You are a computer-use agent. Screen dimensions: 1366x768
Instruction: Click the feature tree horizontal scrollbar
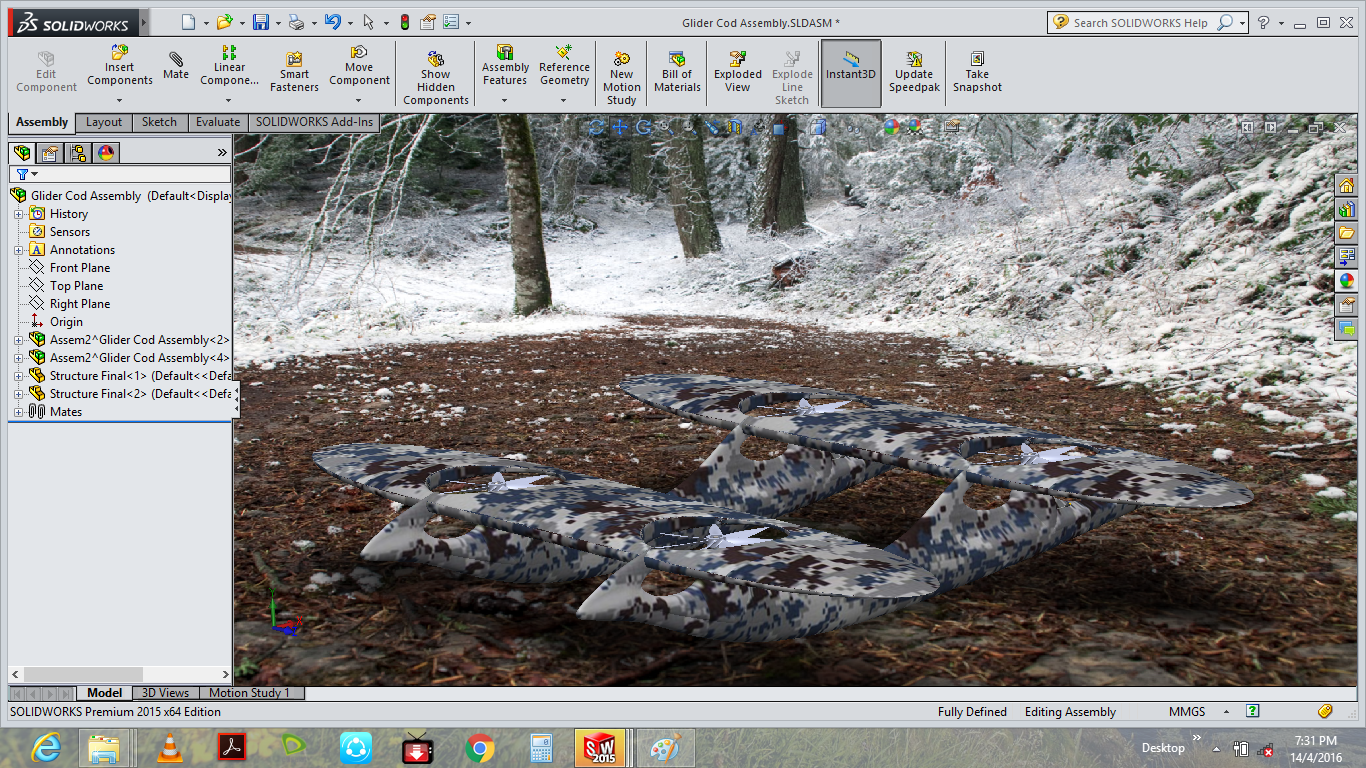click(x=83, y=675)
